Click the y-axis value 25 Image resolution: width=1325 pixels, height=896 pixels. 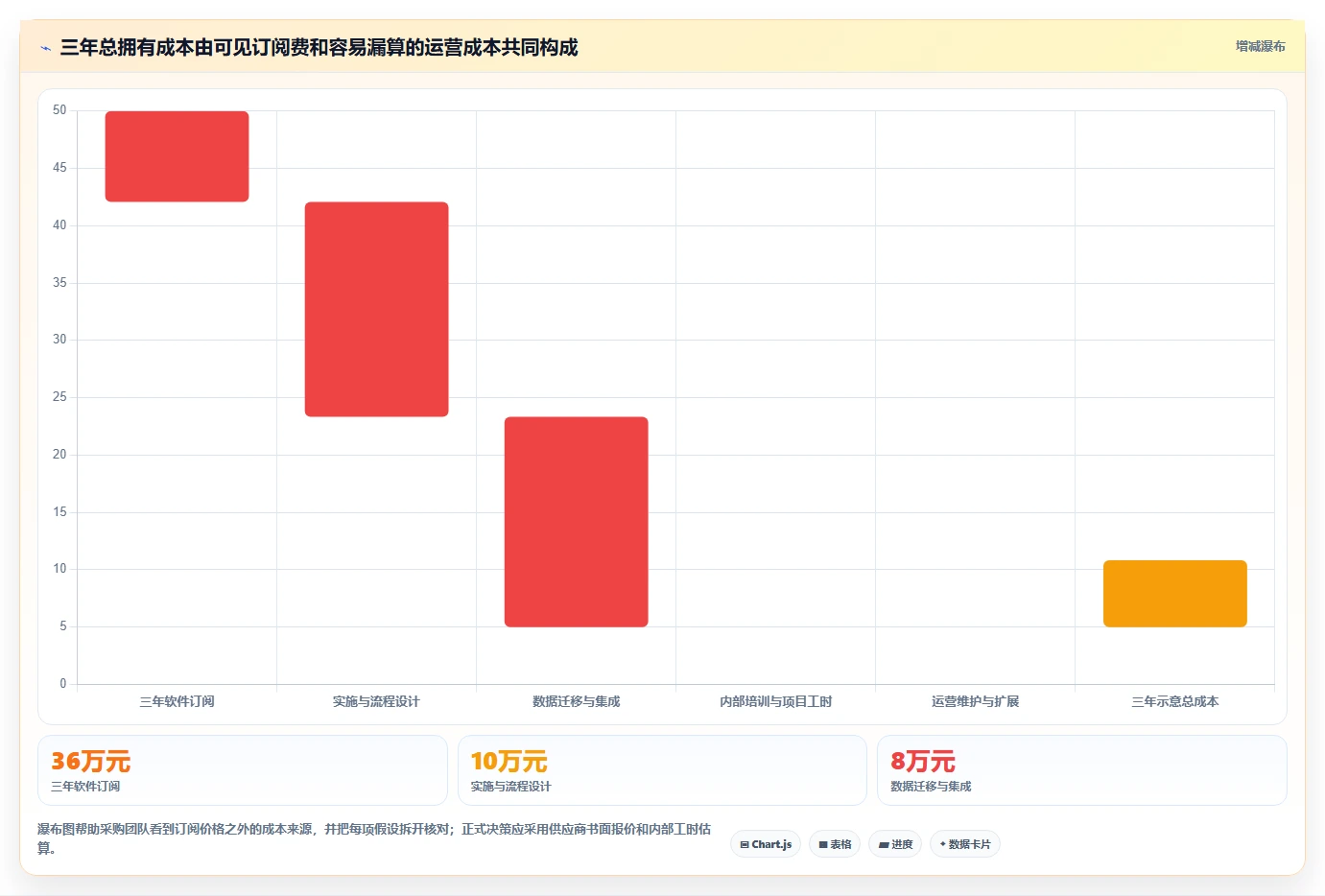pyautogui.click(x=59, y=397)
